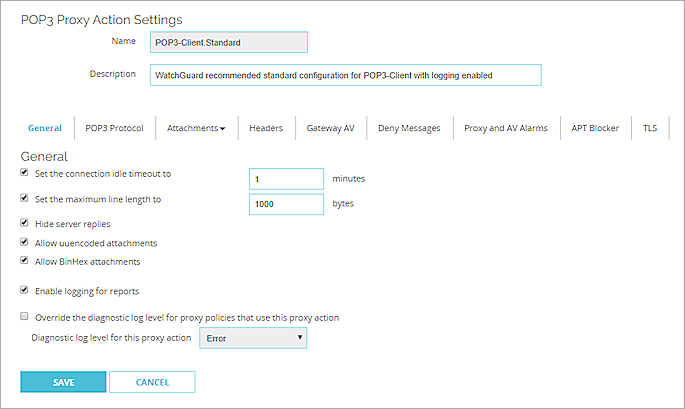
Task: Enable override of diagnostic log level
Action: pos(24,317)
